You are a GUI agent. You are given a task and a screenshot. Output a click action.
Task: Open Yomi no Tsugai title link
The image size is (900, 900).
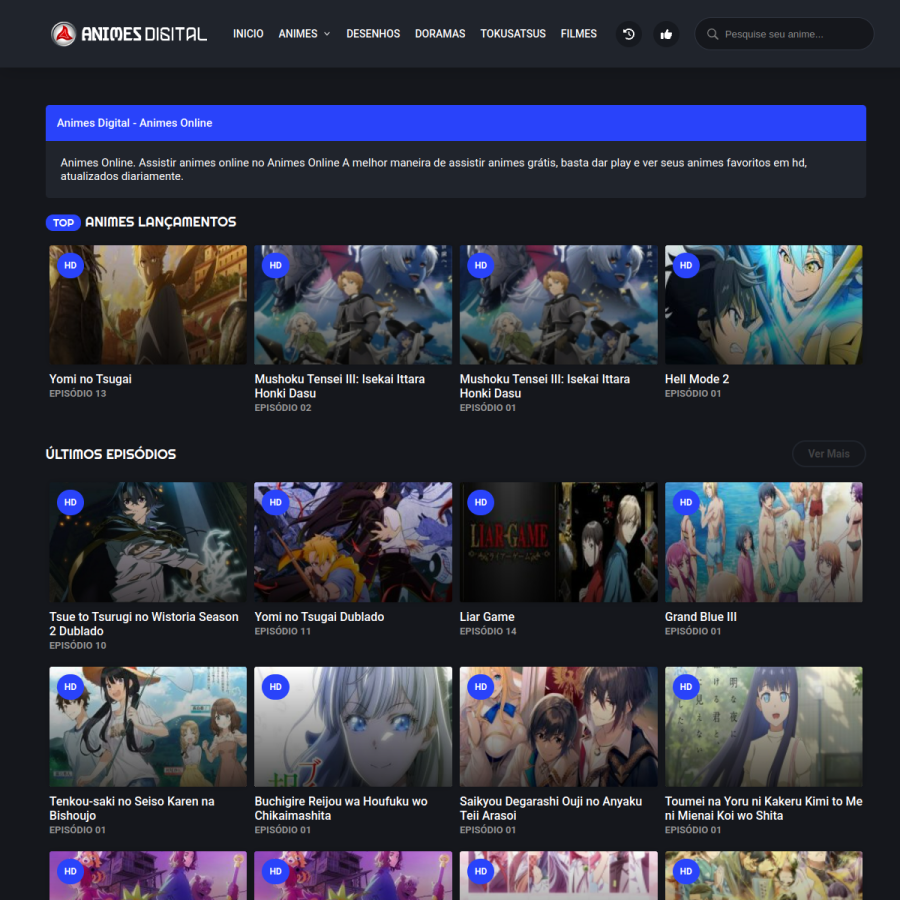click(x=91, y=379)
